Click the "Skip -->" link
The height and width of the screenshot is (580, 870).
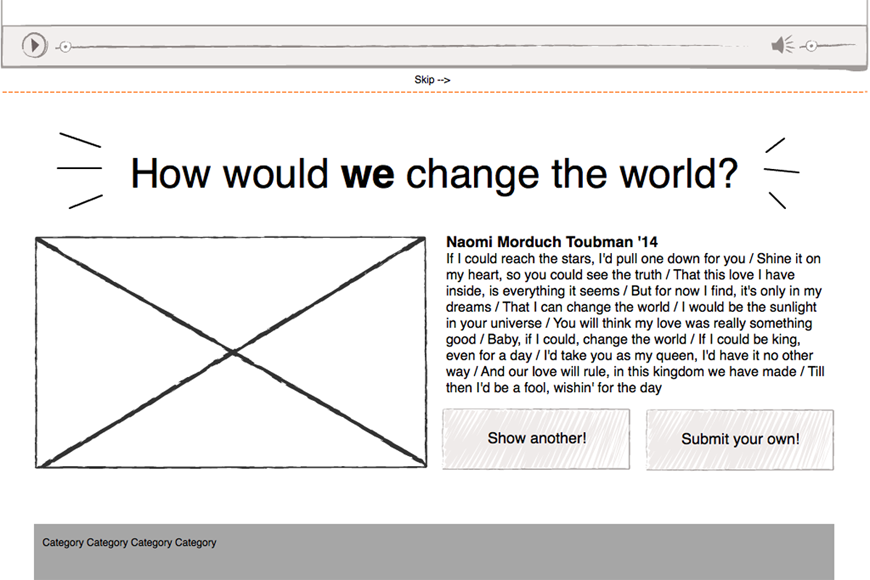[x=433, y=80]
